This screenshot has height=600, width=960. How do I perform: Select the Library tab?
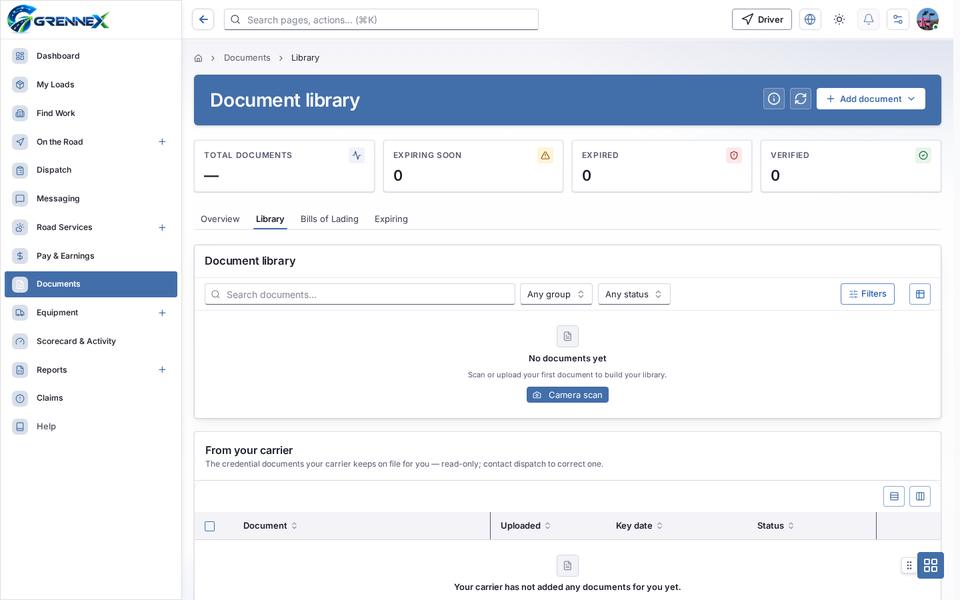pos(270,219)
